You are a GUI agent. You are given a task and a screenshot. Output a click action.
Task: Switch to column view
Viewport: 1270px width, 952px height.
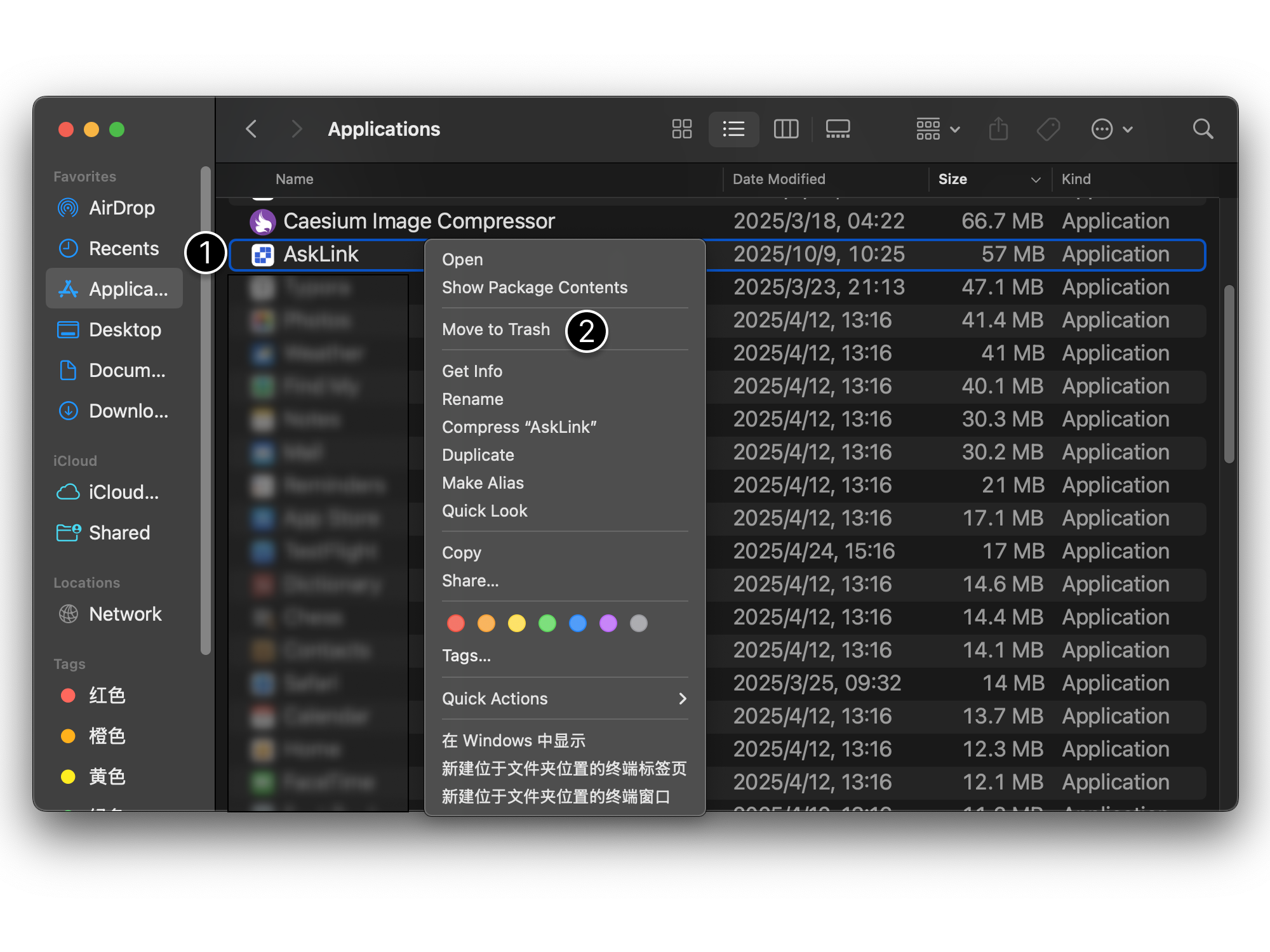coord(785,129)
